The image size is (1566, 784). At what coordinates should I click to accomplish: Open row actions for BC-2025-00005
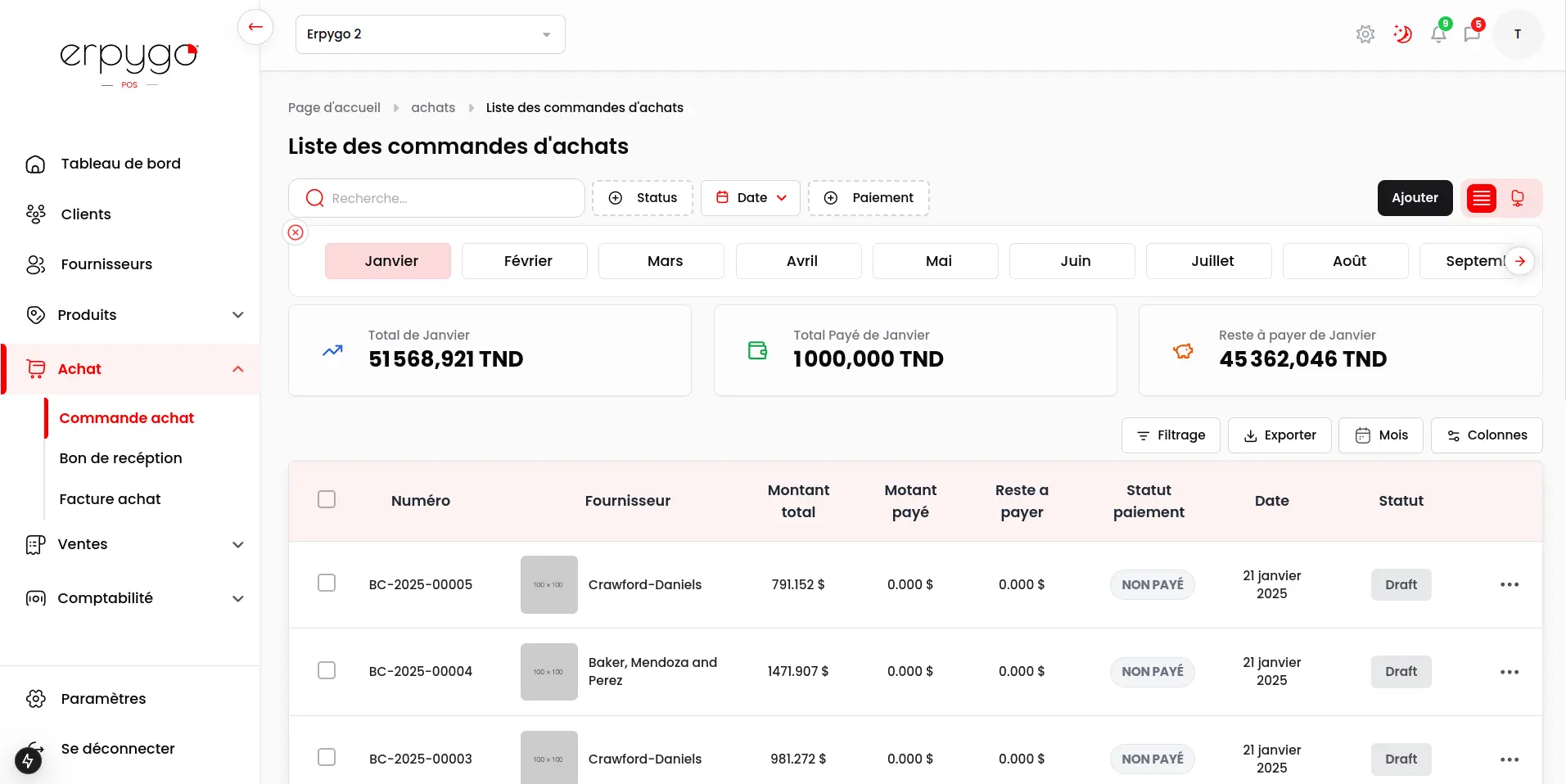(1509, 584)
